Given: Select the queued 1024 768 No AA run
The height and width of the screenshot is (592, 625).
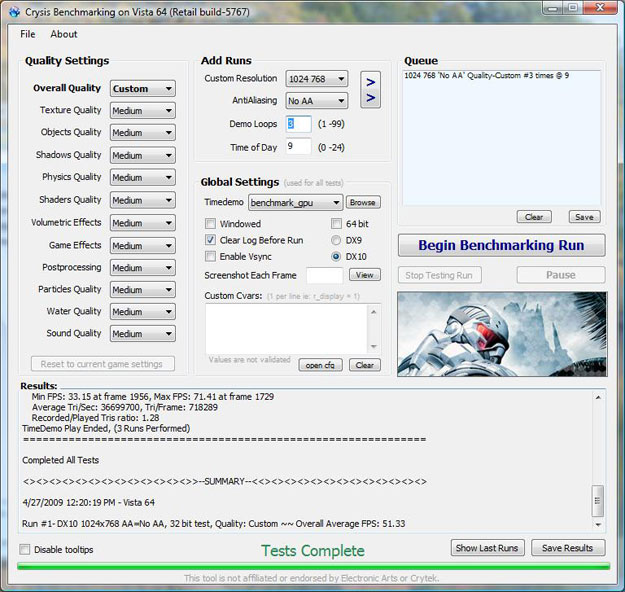Looking at the screenshot, I should [x=486, y=75].
